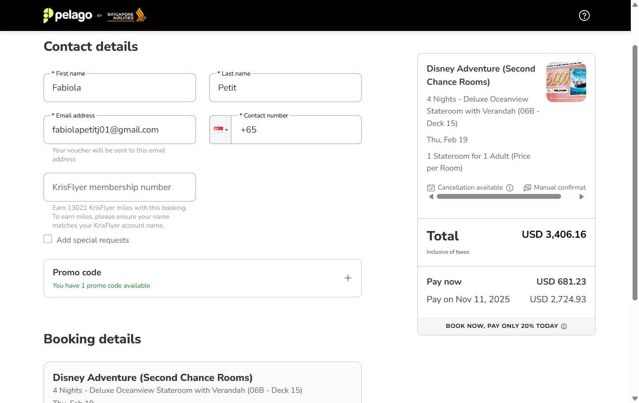Viewport: 639px width, 403px height.
Task: Click the 'Add special requests' label
Action: click(93, 240)
